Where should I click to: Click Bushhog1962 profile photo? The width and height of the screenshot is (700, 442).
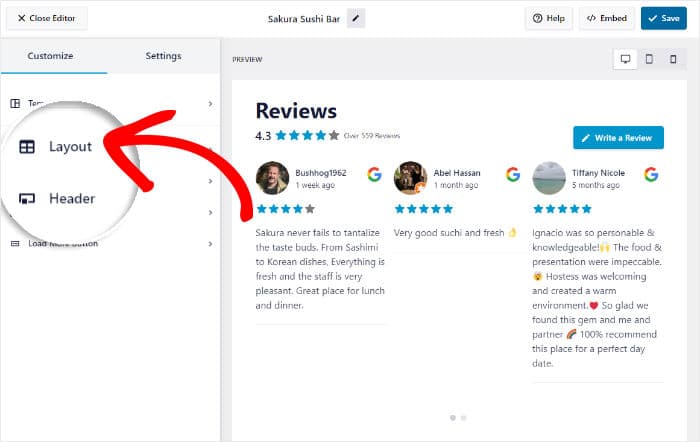click(272, 178)
